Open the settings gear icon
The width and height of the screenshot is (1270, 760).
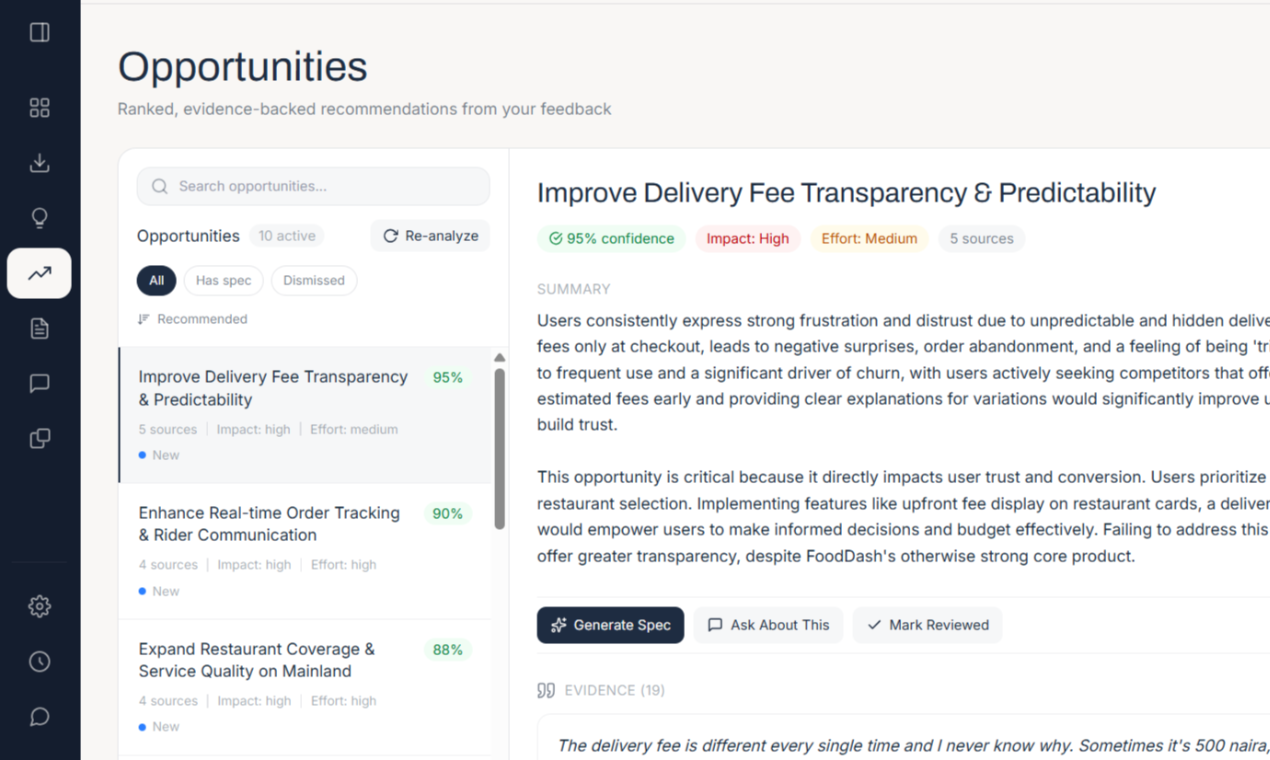(40, 606)
